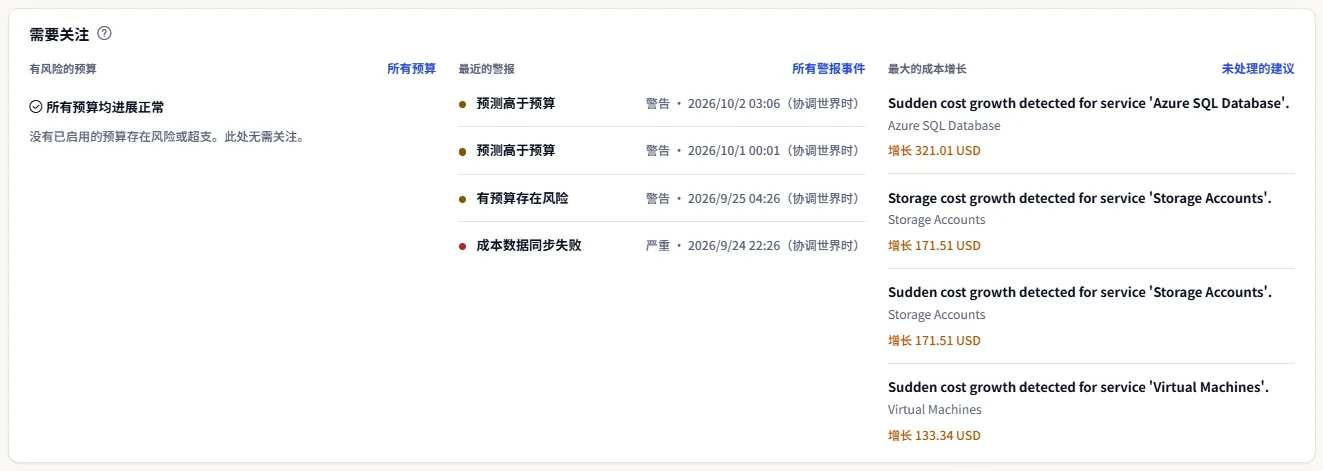Click the 所有预算均进展正常 status text
Viewport: 1323px width, 471px height.
point(105,106)
